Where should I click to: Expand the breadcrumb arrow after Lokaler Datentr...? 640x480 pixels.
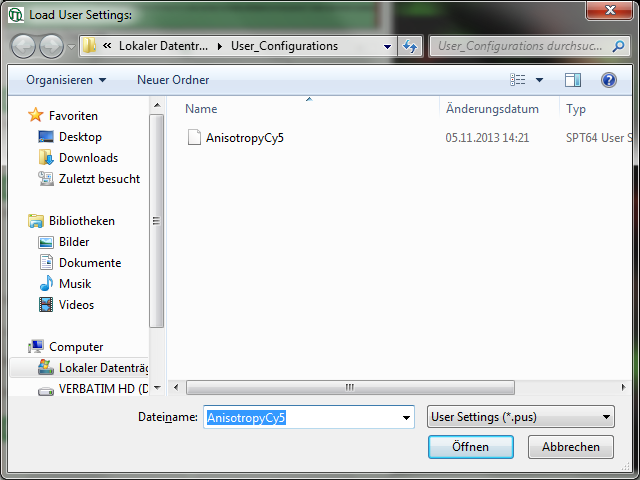(x=220, y=46)
